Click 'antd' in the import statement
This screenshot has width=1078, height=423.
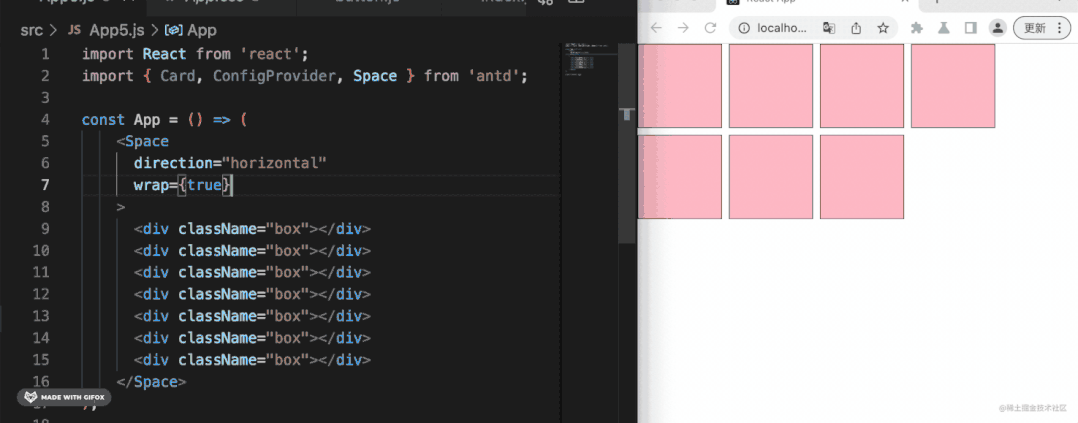[x=494, y=76]
